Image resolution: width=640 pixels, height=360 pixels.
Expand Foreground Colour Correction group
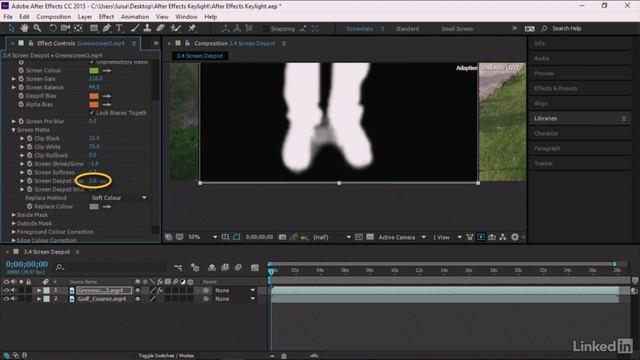point(13,232)
